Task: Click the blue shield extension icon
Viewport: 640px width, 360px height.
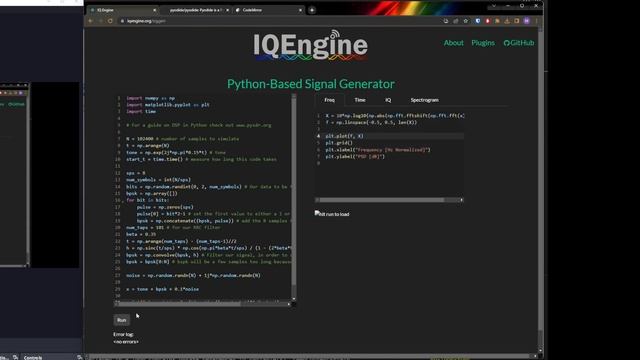Action: tap(478, 21)
